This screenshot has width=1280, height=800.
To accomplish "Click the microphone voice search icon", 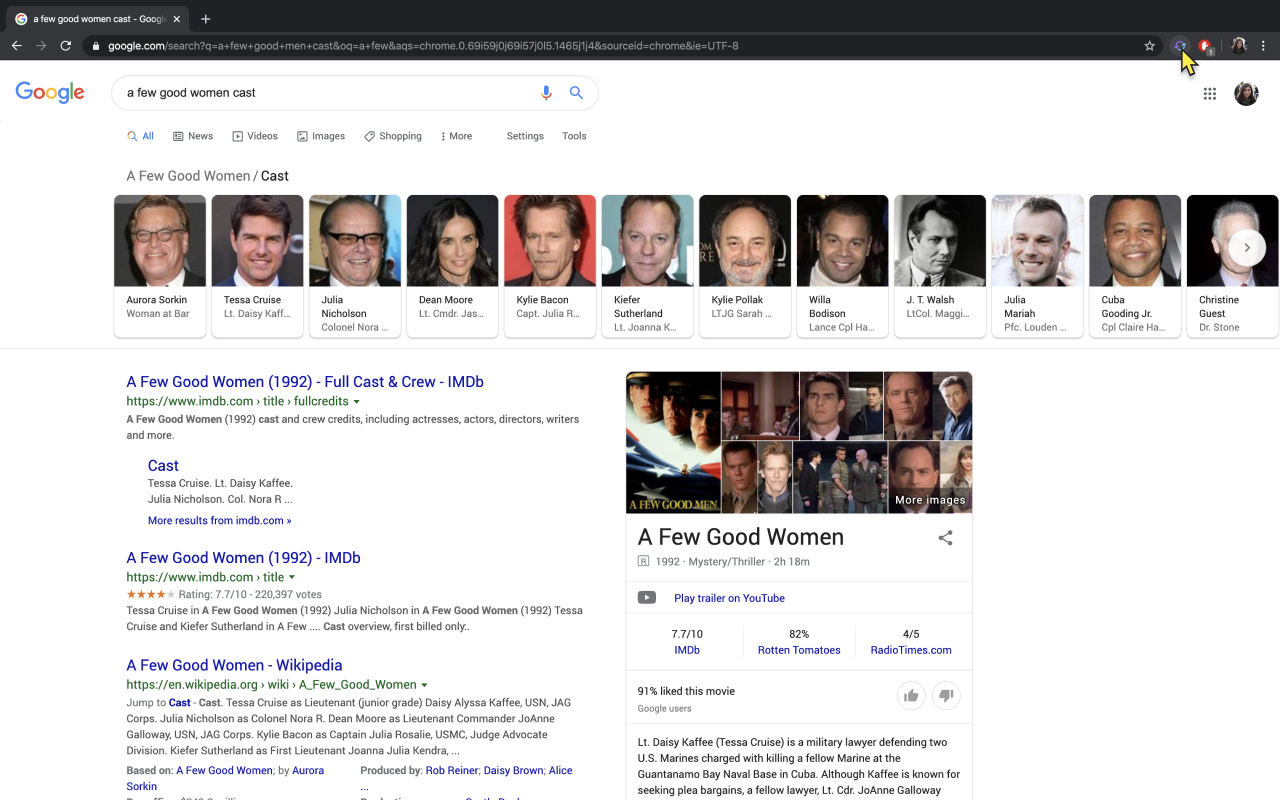I will (x=546, y=93).
